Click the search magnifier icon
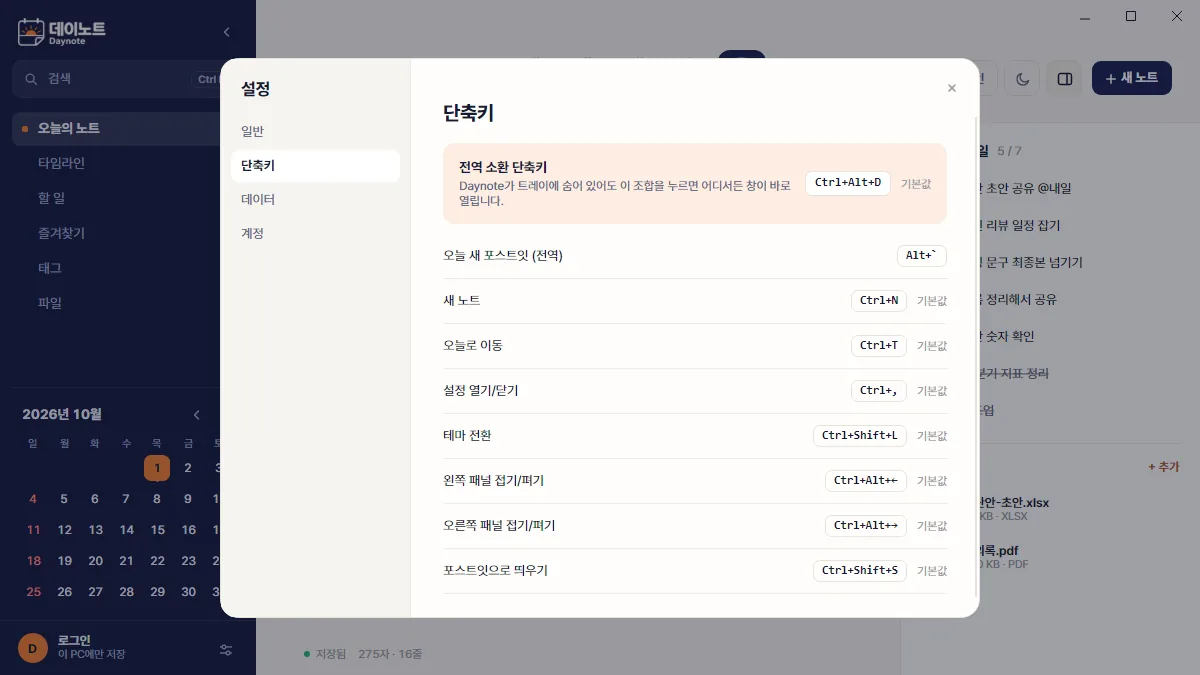Screen dimensions: 1200x675 tap(31, 79)
